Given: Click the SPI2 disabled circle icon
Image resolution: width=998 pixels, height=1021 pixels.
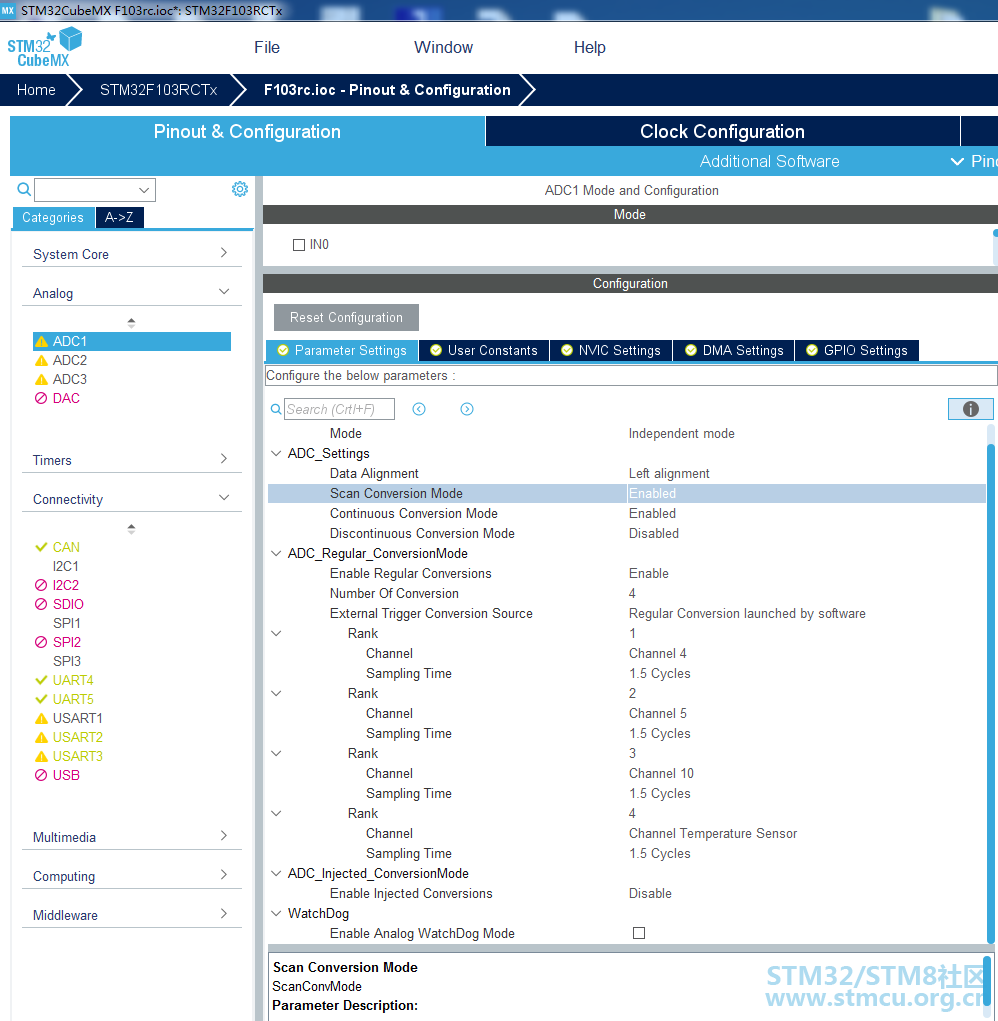Looking at the screenshot, I should click(41, 642).
